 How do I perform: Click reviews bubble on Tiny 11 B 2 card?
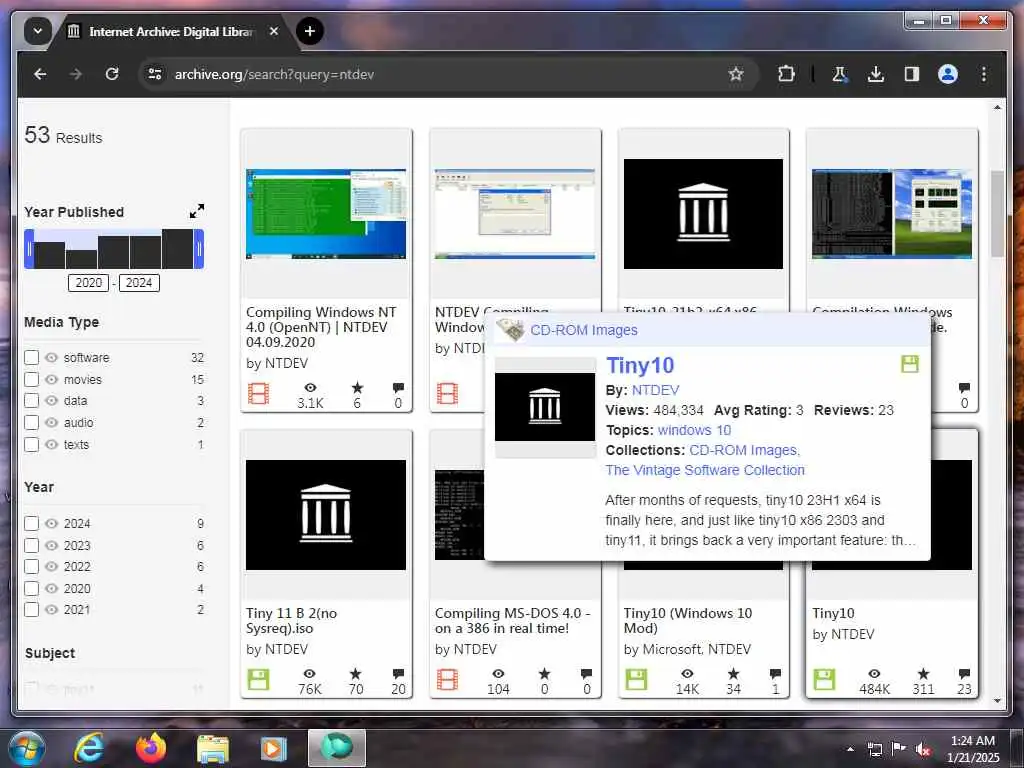click(x=398, y=673)
